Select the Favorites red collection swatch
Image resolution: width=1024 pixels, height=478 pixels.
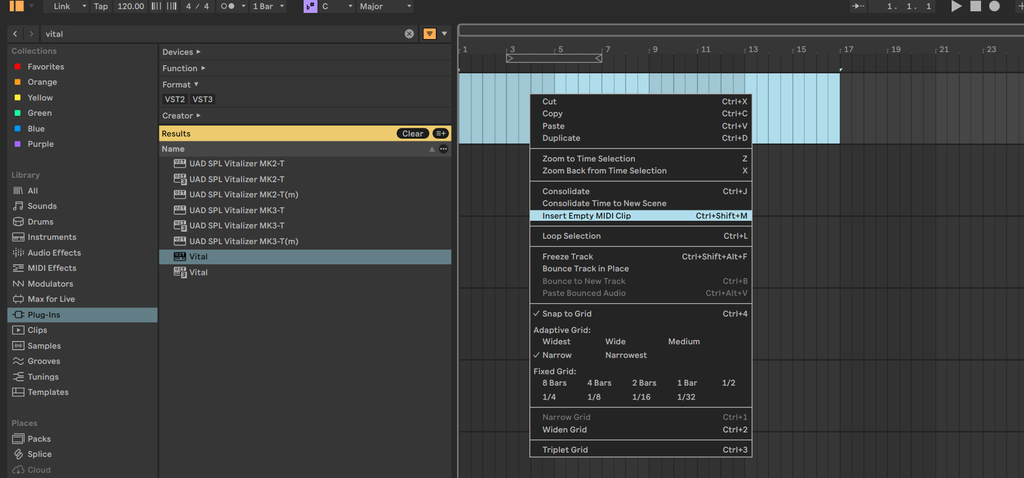[x=18, y=67]
